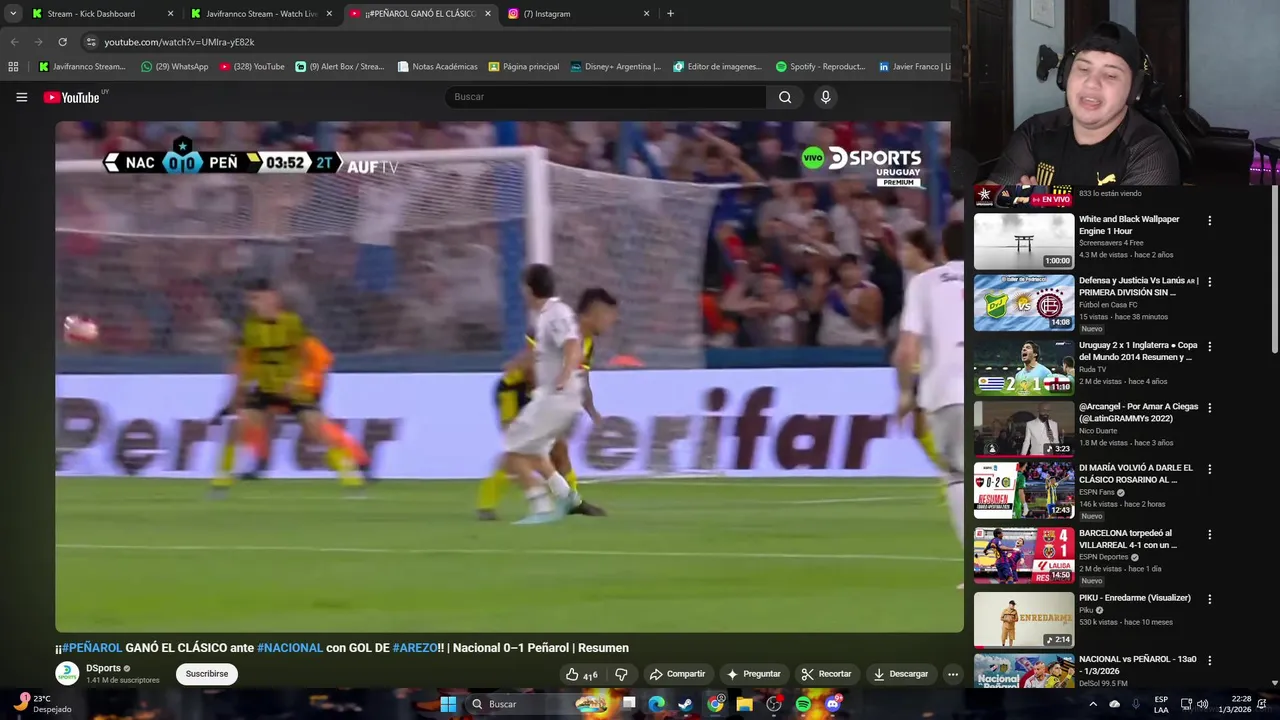Dislike the video with thumbs down
1280x720 pixels.
tap(621, 674)
